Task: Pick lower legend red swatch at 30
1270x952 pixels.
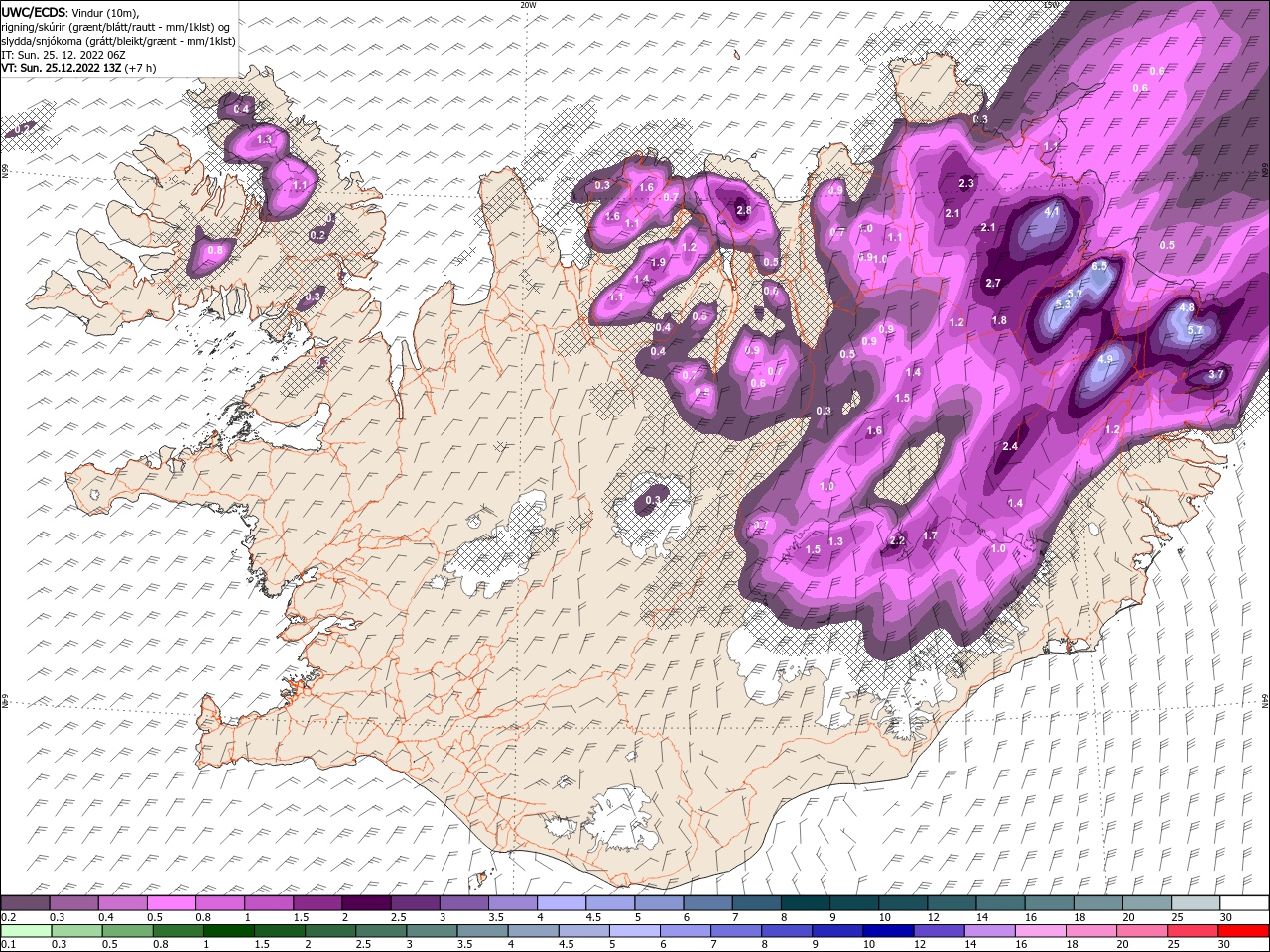Action: point(1243,931)
